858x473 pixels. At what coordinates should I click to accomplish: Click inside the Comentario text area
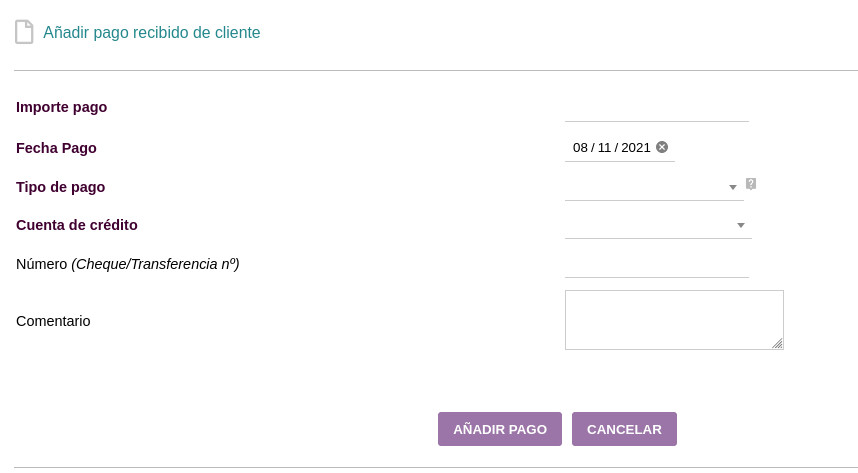(x=674, y=320)
